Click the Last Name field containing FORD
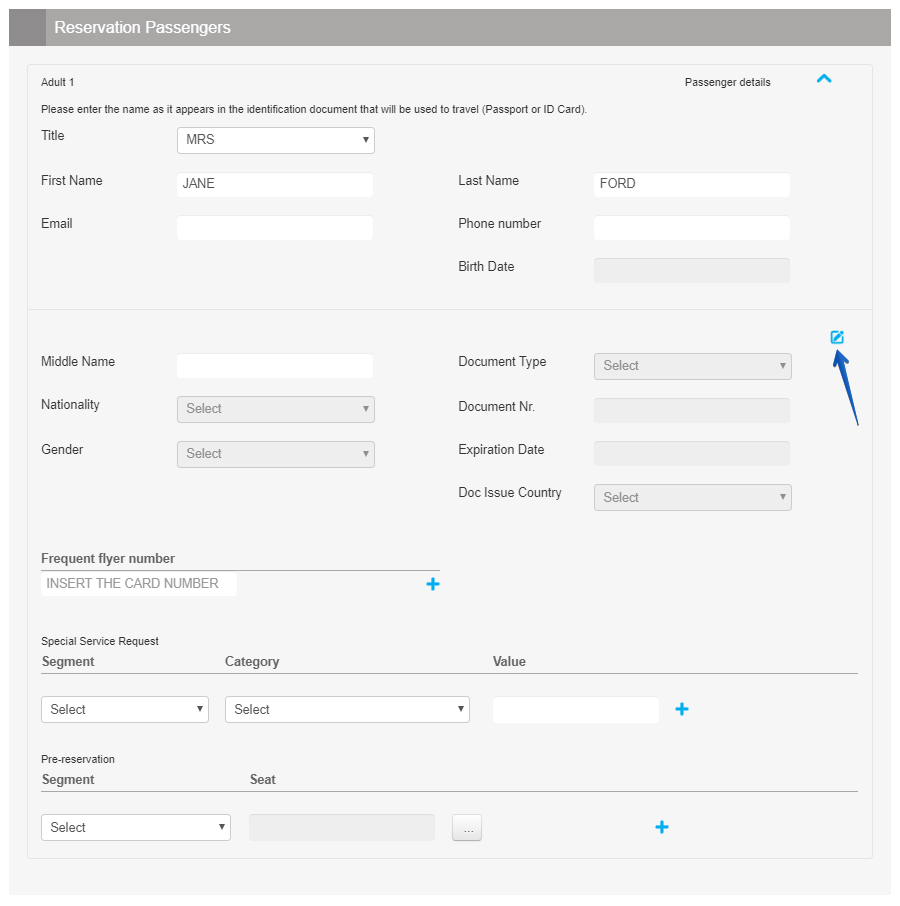 pos(692,185)
